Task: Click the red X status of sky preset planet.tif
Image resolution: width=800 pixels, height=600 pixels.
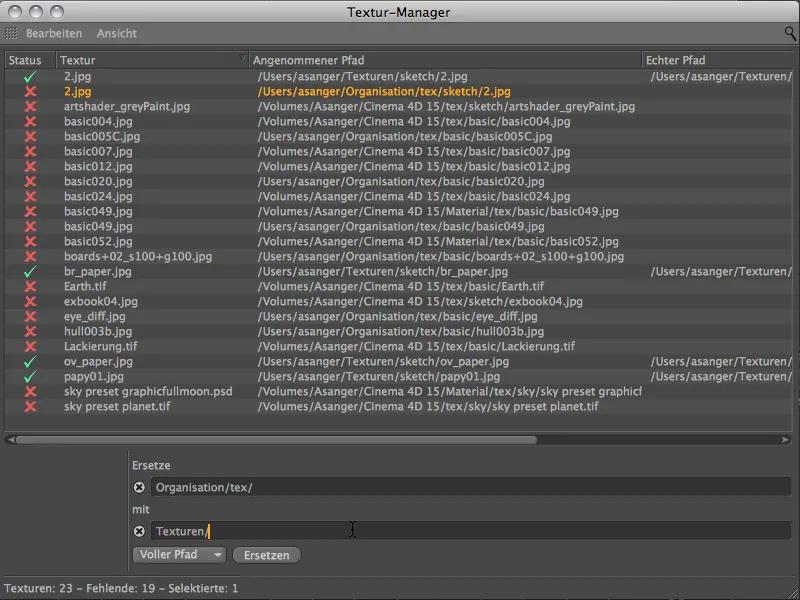Action: click(31, 407)
